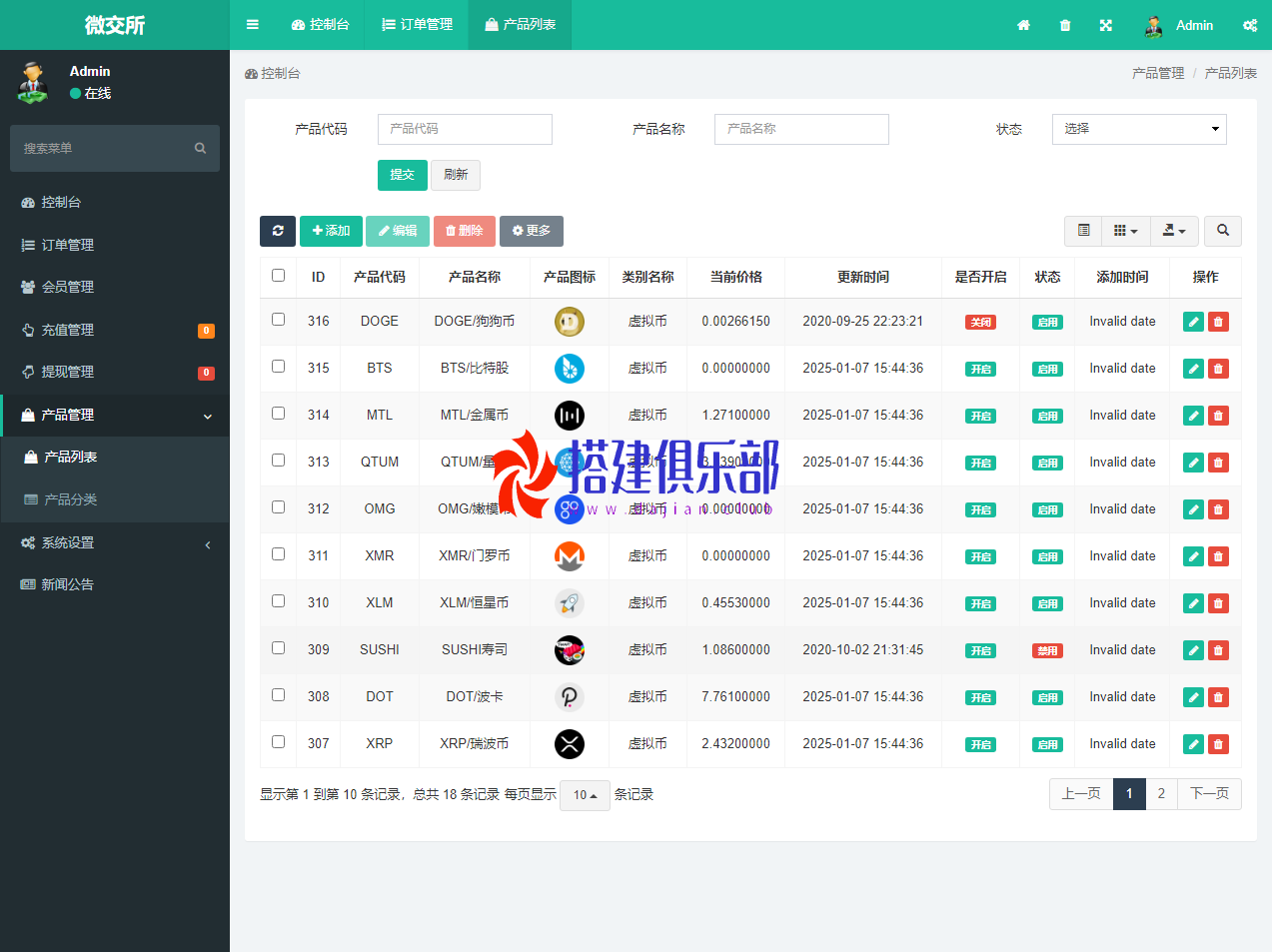The height and width of the screenshot is (952, 1272).
Task: Check the checkbox for row ID 316
Action: [278, 320]
